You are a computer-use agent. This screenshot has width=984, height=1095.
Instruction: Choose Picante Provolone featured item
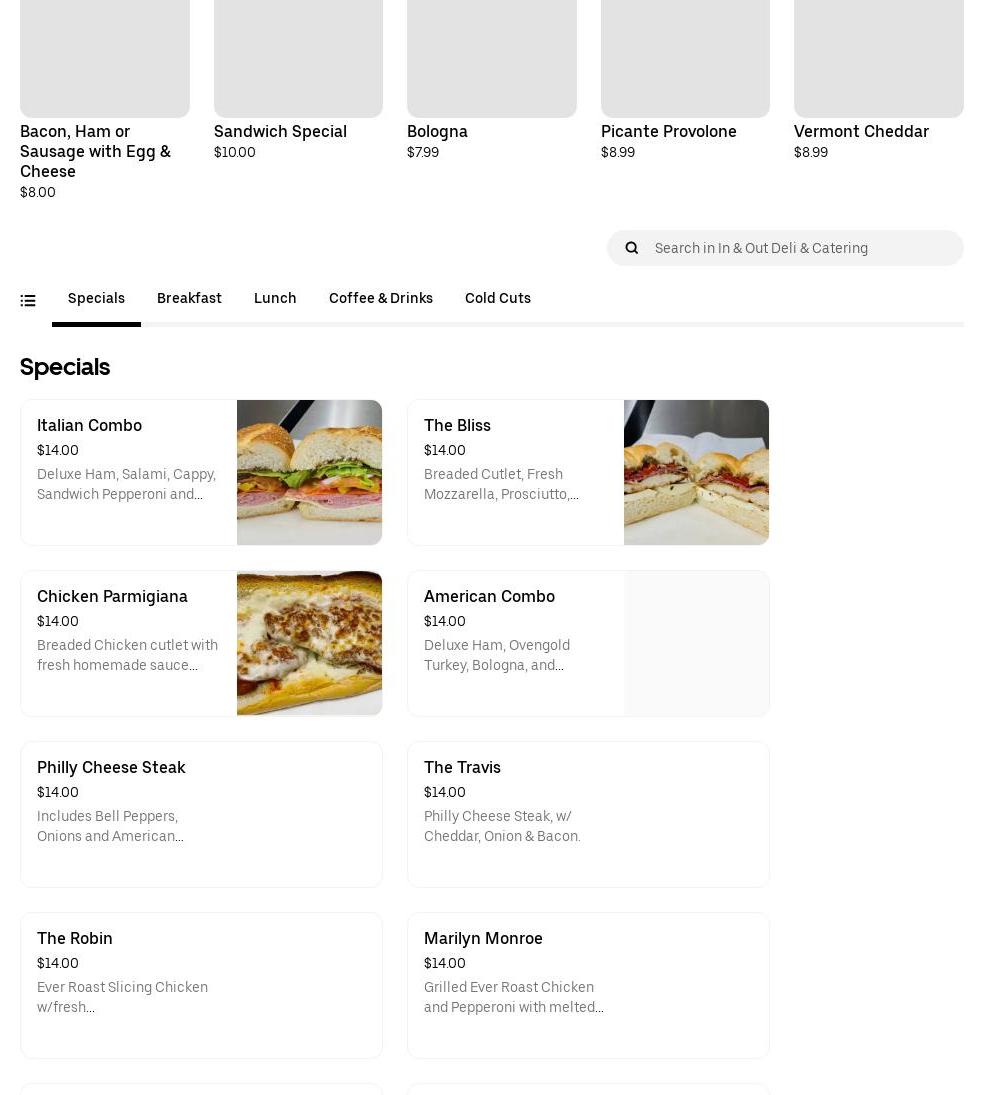point(668,131)
